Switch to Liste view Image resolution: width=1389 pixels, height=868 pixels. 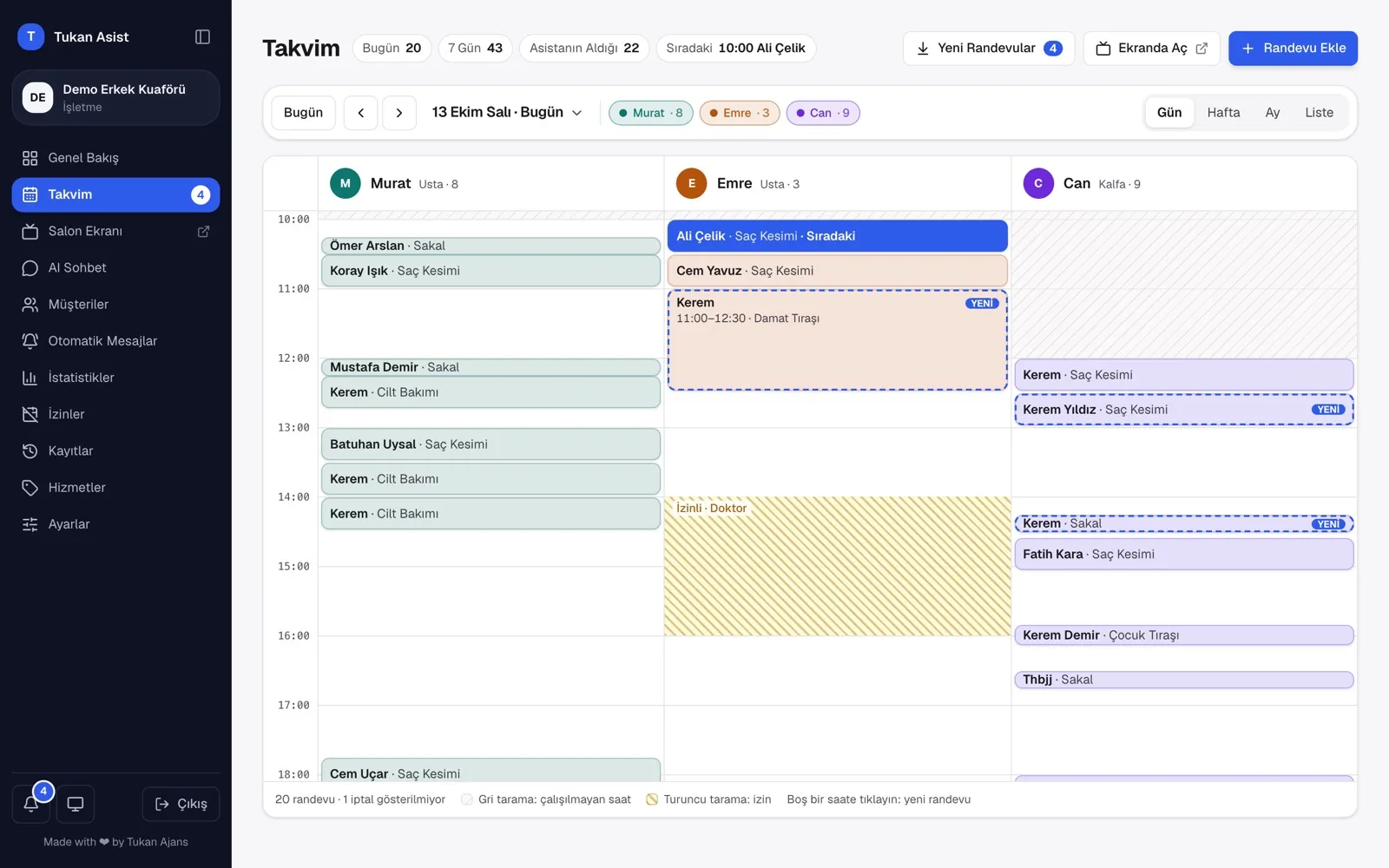click(x=1319, y=113)
